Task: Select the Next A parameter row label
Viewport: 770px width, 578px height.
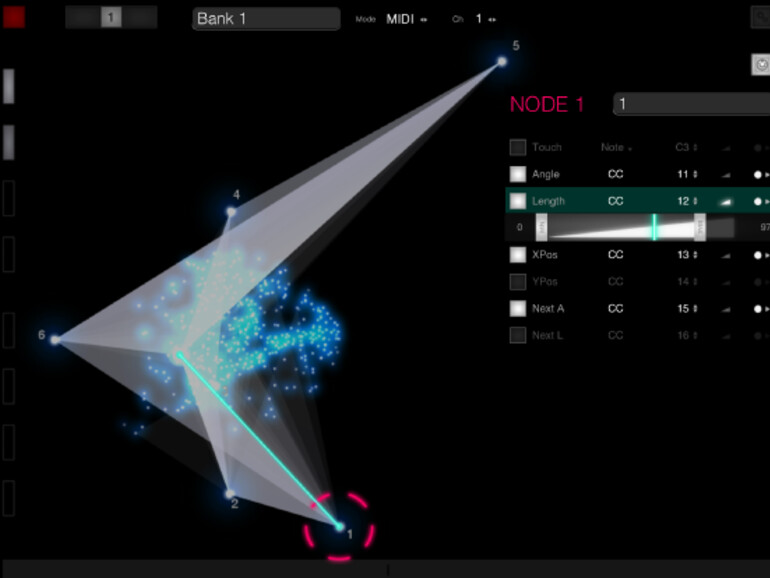Action: coord(548,308)
